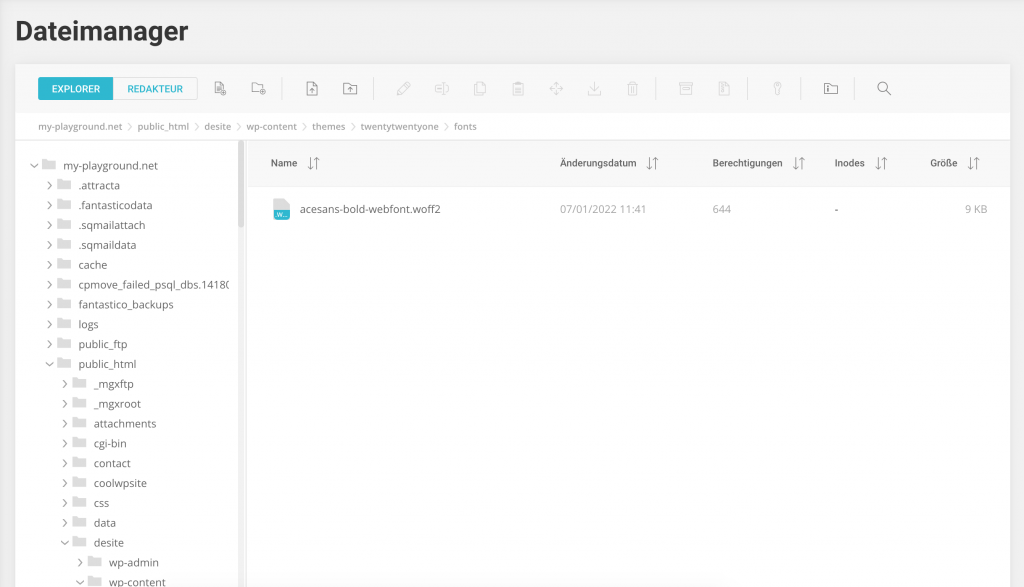
Task: Expand the .fantasticodata folder
Action: 50,205
